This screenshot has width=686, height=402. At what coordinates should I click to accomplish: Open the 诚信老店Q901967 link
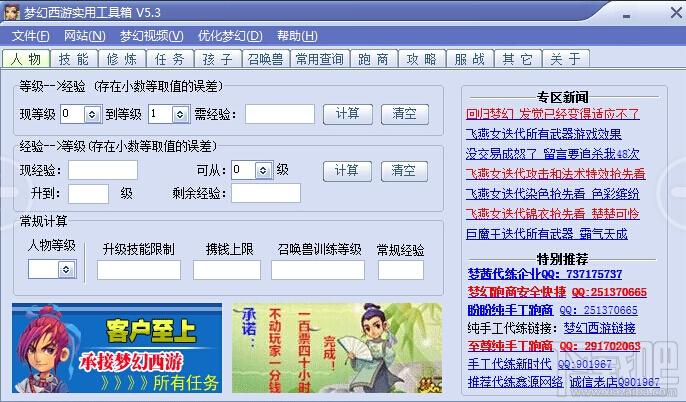pyautogui.click(x=614, y=382)
